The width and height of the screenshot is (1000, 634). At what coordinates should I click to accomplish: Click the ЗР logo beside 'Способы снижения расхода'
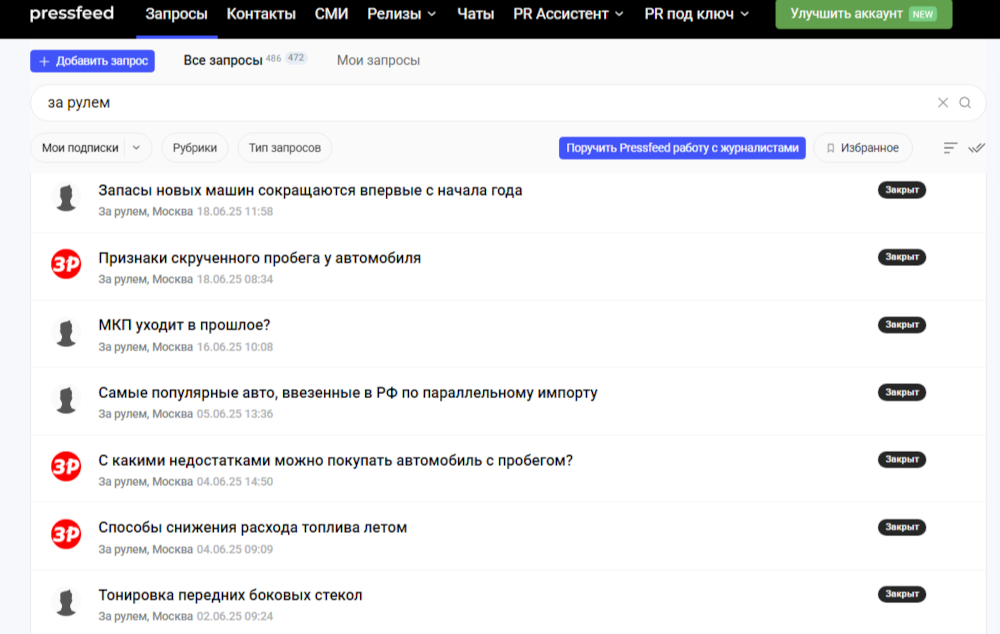pos(66,534)
